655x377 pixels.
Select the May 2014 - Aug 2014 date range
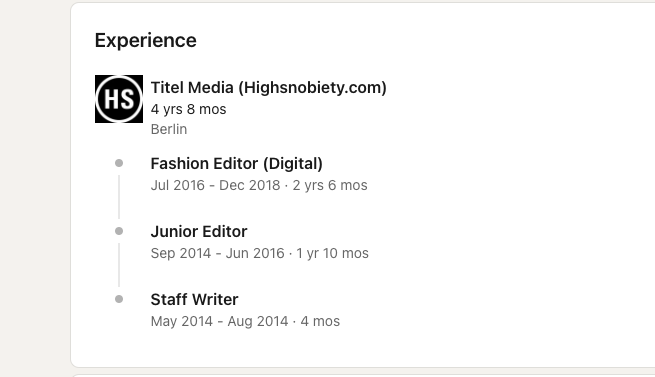click(219, 321)
